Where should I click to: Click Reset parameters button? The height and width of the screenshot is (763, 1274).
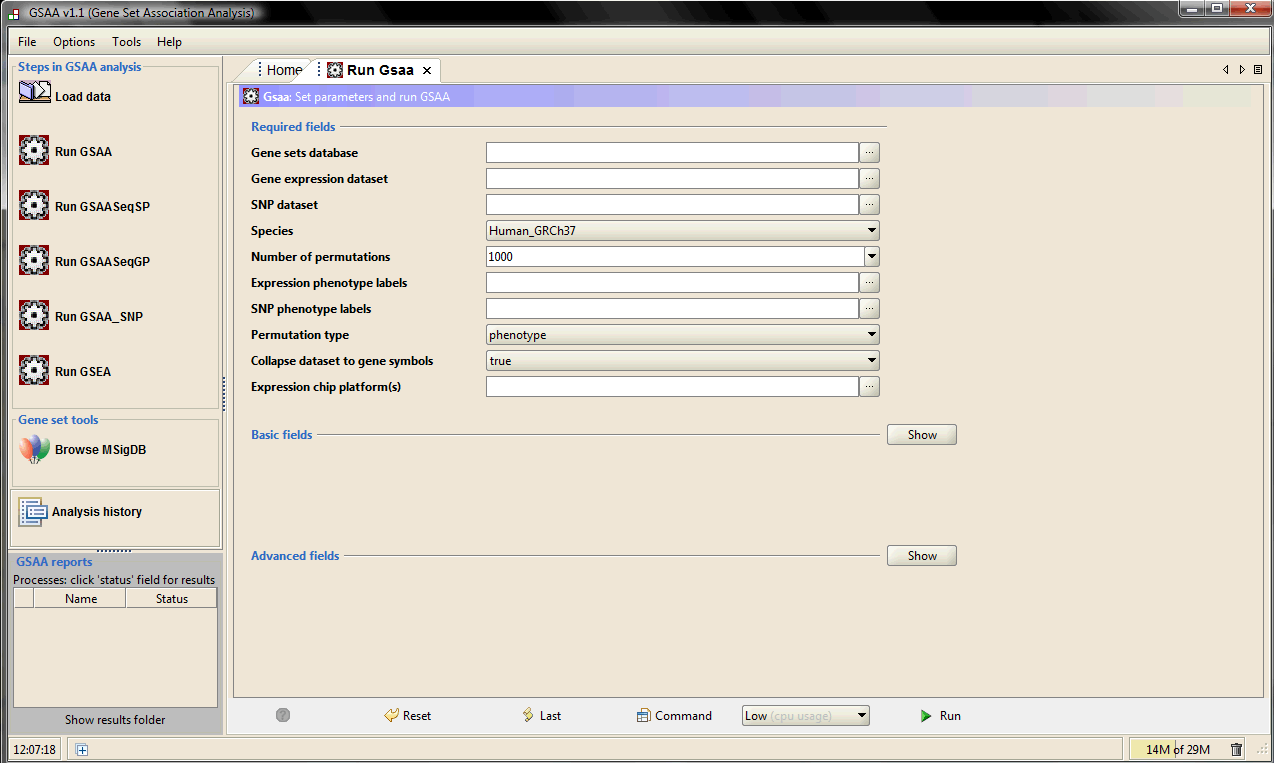click(x=407, y=715)
